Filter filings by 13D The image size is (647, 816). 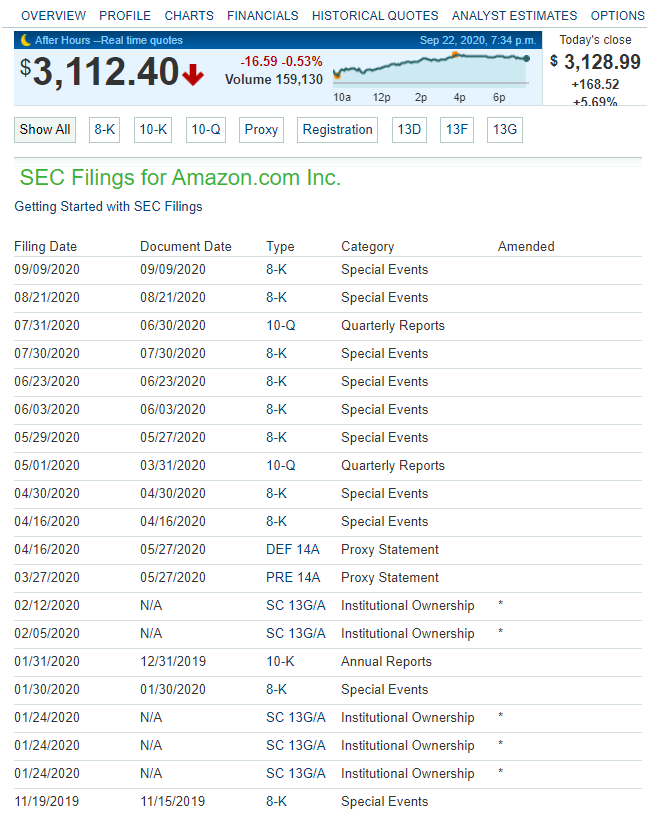[x=409, y=130]
